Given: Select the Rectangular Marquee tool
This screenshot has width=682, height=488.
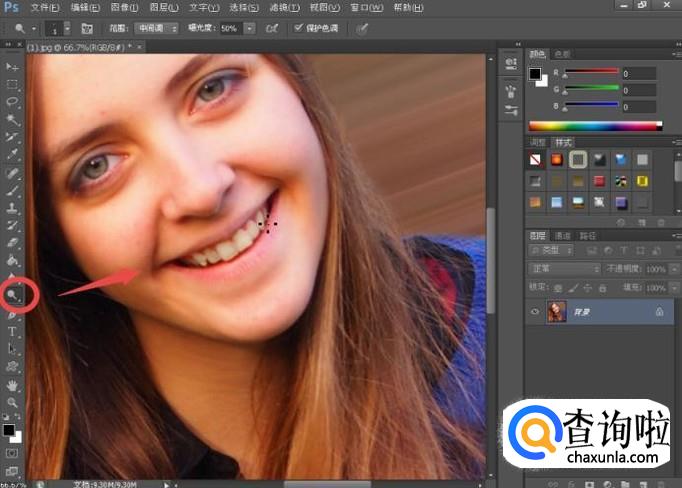Looking at the screenshot, I should 13,84.
